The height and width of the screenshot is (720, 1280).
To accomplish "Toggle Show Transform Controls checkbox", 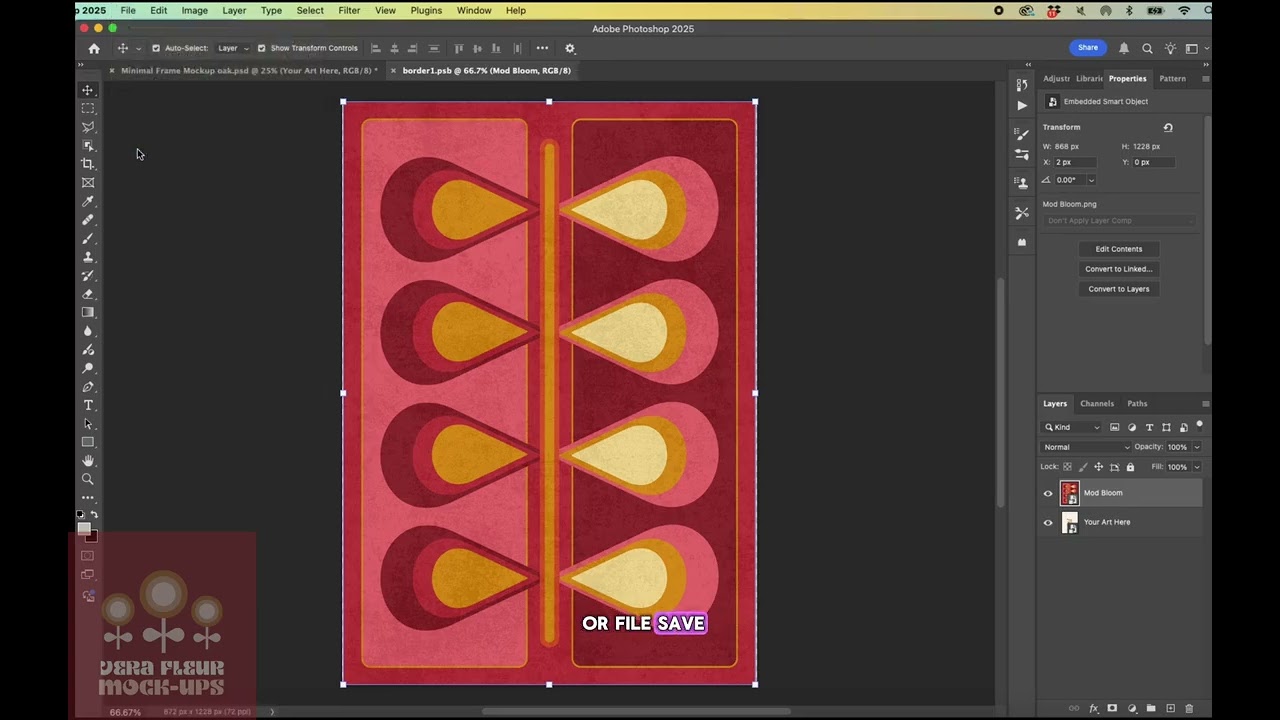I will point(261,48).
